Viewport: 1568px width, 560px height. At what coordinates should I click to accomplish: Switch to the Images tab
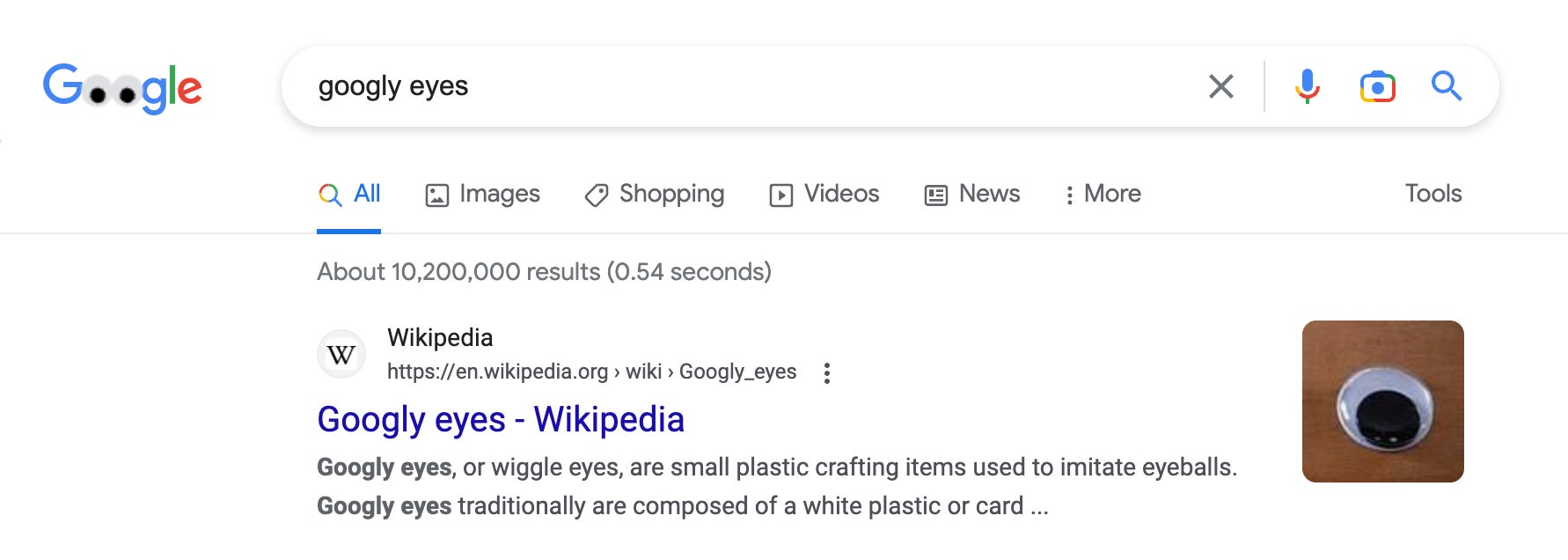(x=483, y=194)
